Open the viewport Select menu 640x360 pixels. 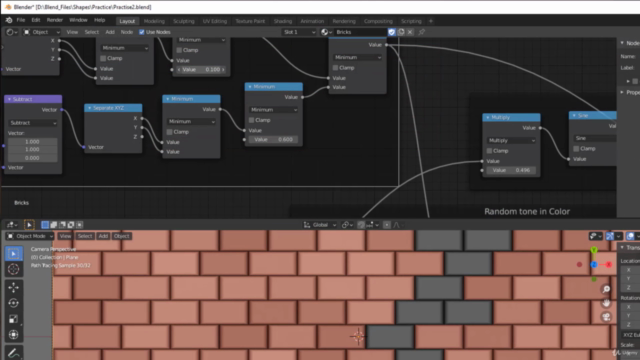click(85, 236)
